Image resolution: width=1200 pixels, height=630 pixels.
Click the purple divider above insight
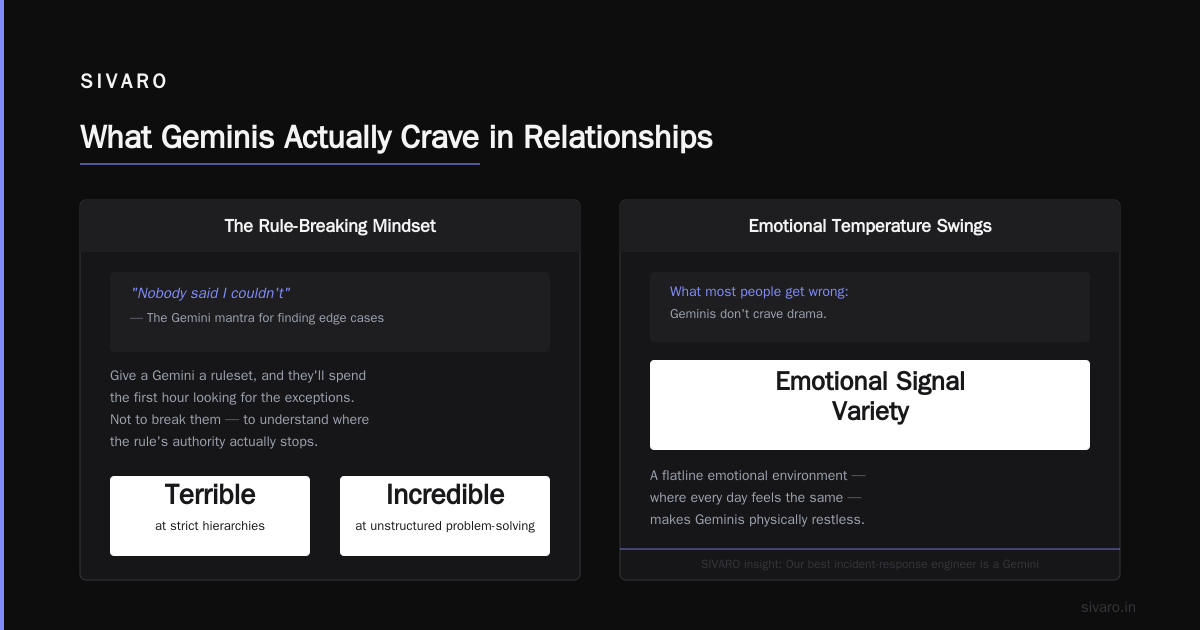(870, 549)
